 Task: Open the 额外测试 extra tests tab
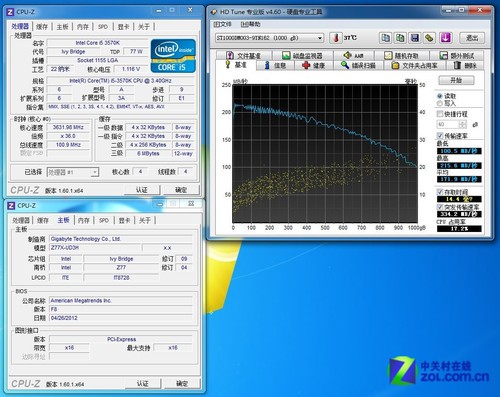[457, 55]
